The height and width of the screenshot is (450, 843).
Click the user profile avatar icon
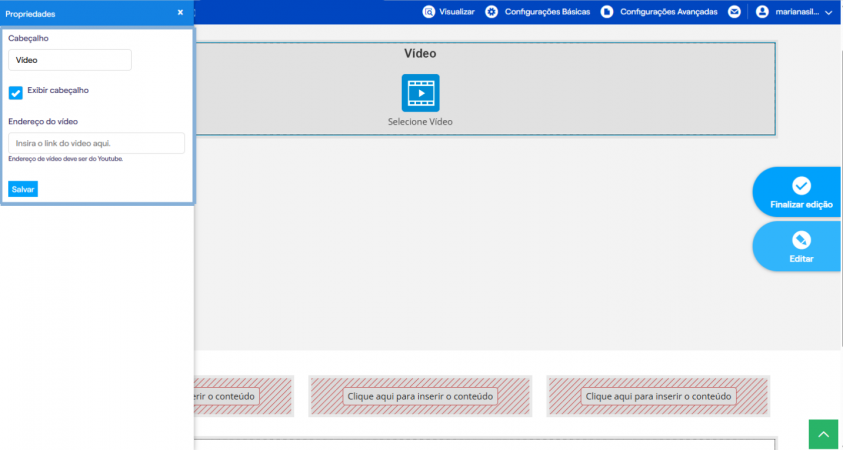point(762,12)
